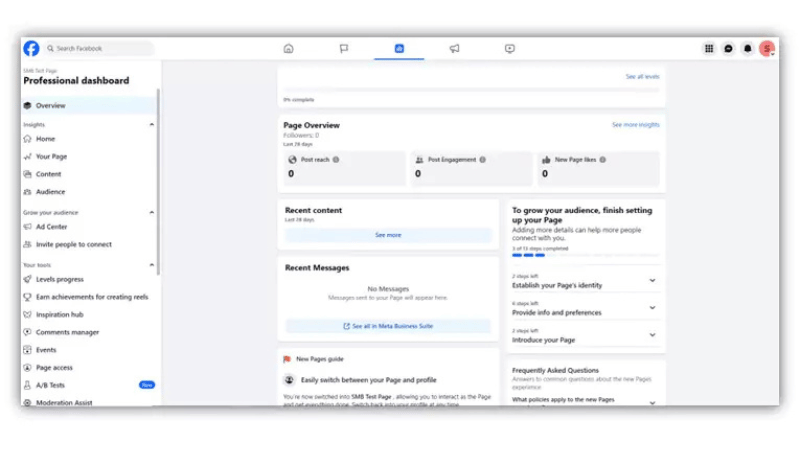Collapse the Grow your audience section

tap(152, 212)
